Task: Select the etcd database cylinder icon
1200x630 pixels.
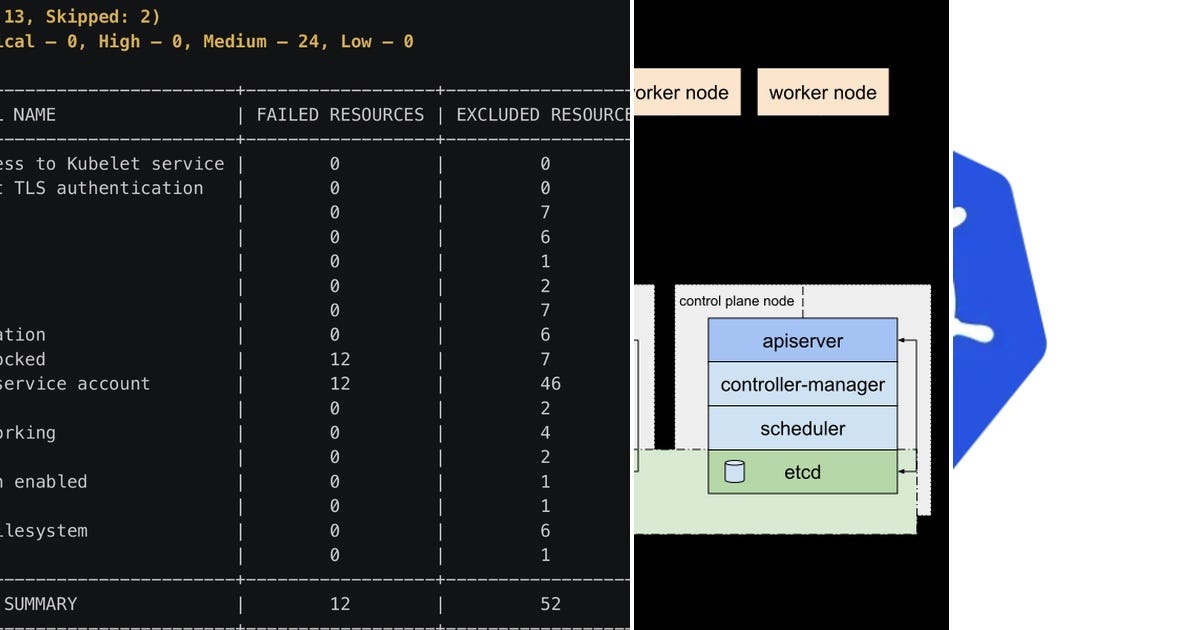Action: click(x=733, y=472)
